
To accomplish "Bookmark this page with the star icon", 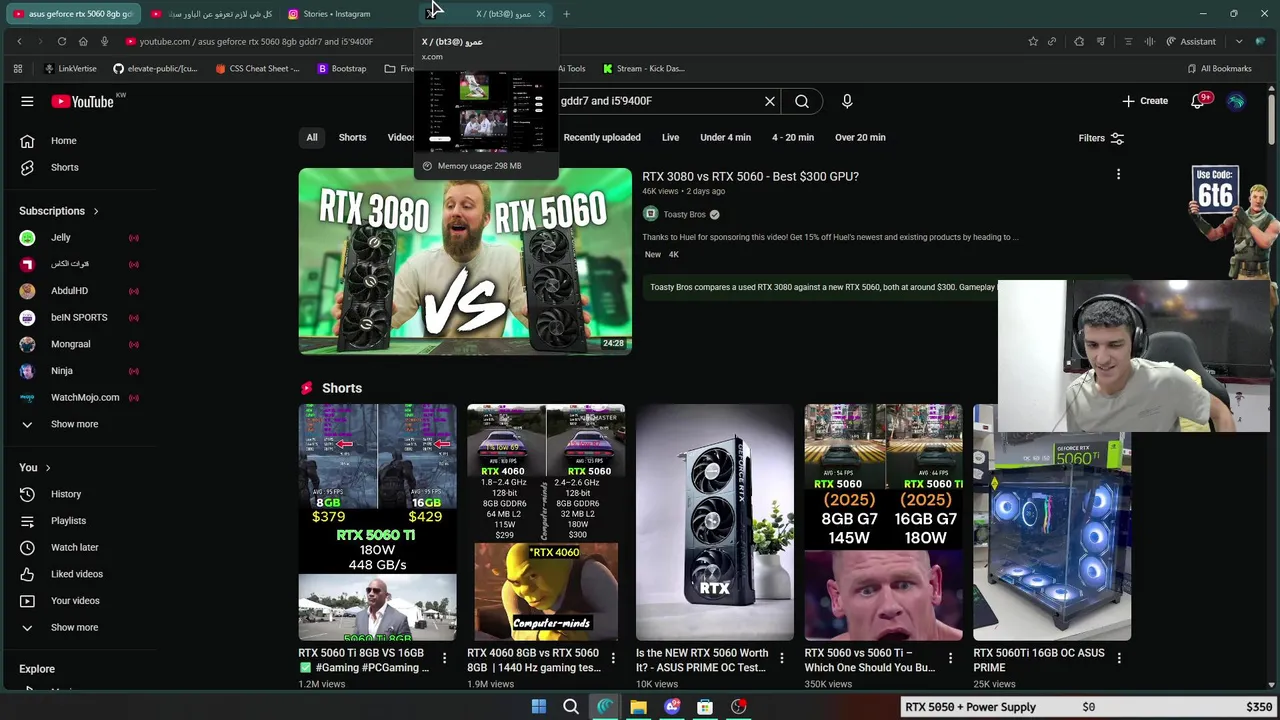I will point(1033,41).
